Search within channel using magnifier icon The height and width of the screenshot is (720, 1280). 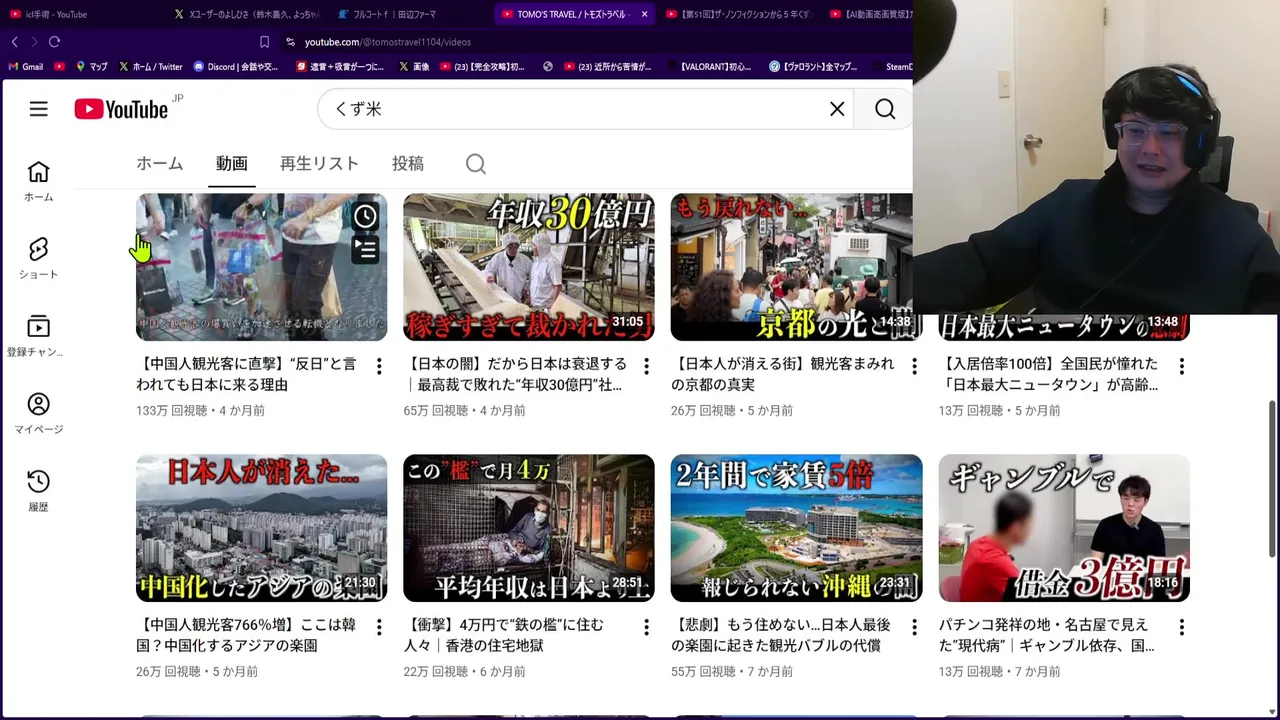coord(476,164)
